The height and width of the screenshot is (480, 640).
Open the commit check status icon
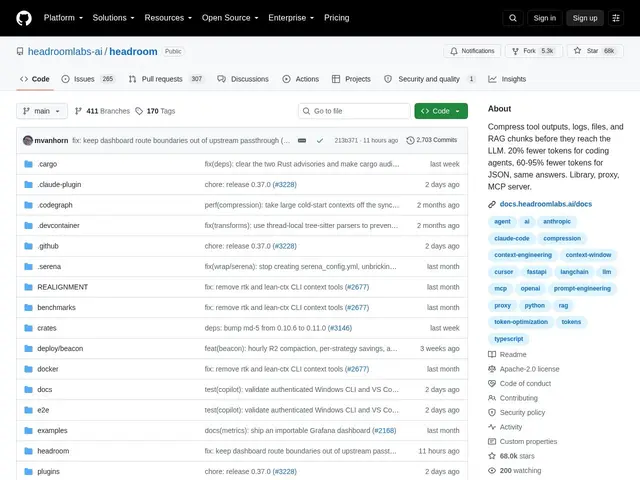click(x=320, y=140)
